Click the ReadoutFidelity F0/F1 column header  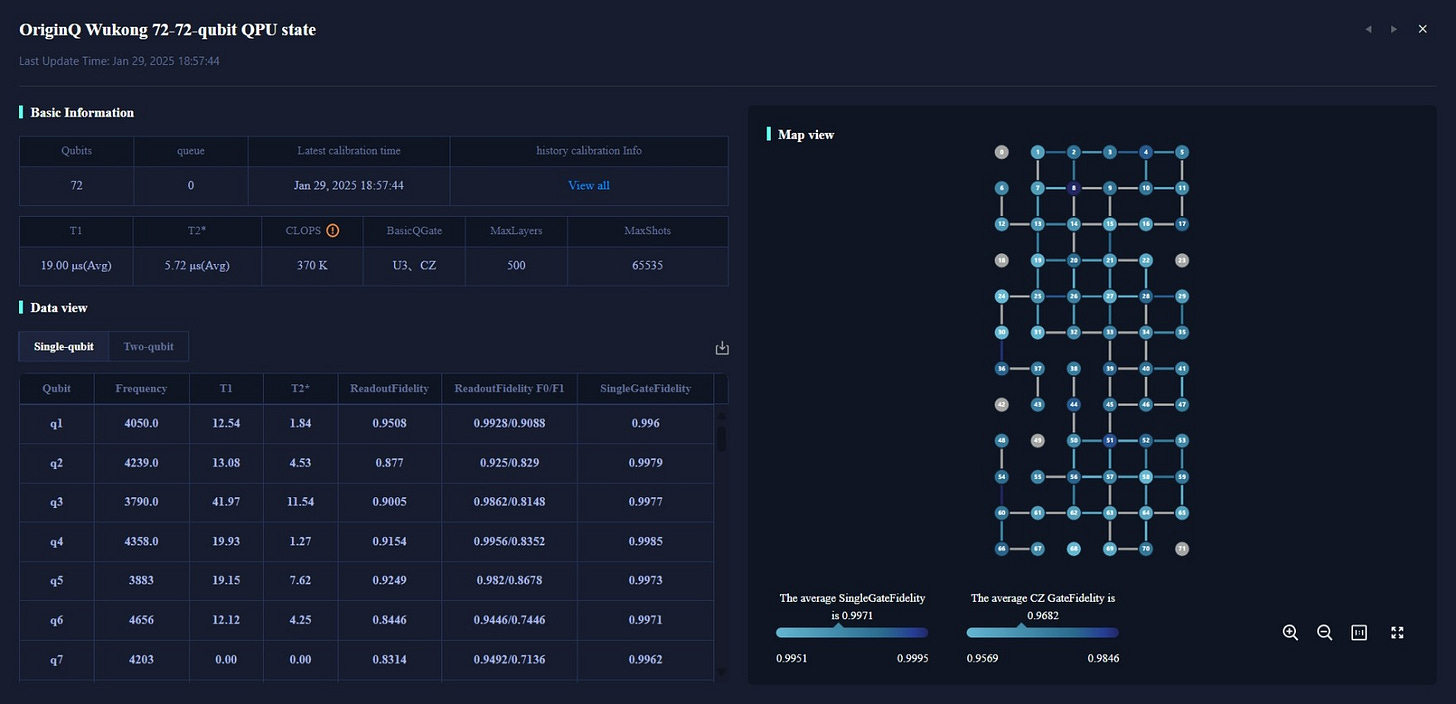509,388
